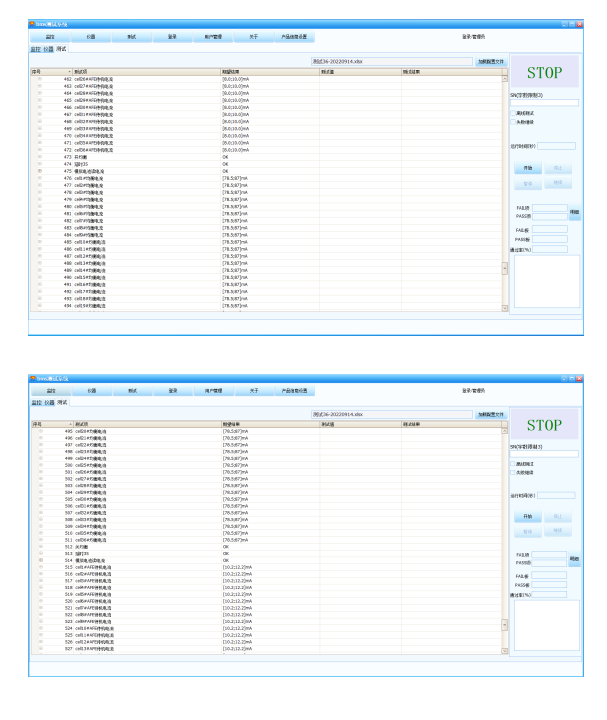Viewport: 607px width, 720px height.
Task: Close the lower window with red X
Action: (x=578, y=376)
